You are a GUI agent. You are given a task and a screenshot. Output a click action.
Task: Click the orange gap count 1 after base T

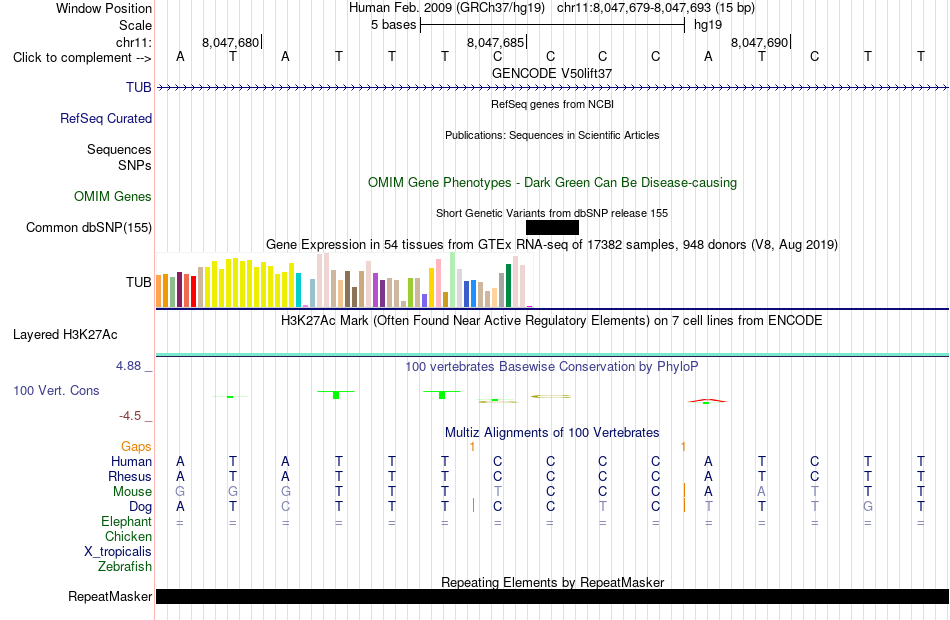tap(472, 447)
